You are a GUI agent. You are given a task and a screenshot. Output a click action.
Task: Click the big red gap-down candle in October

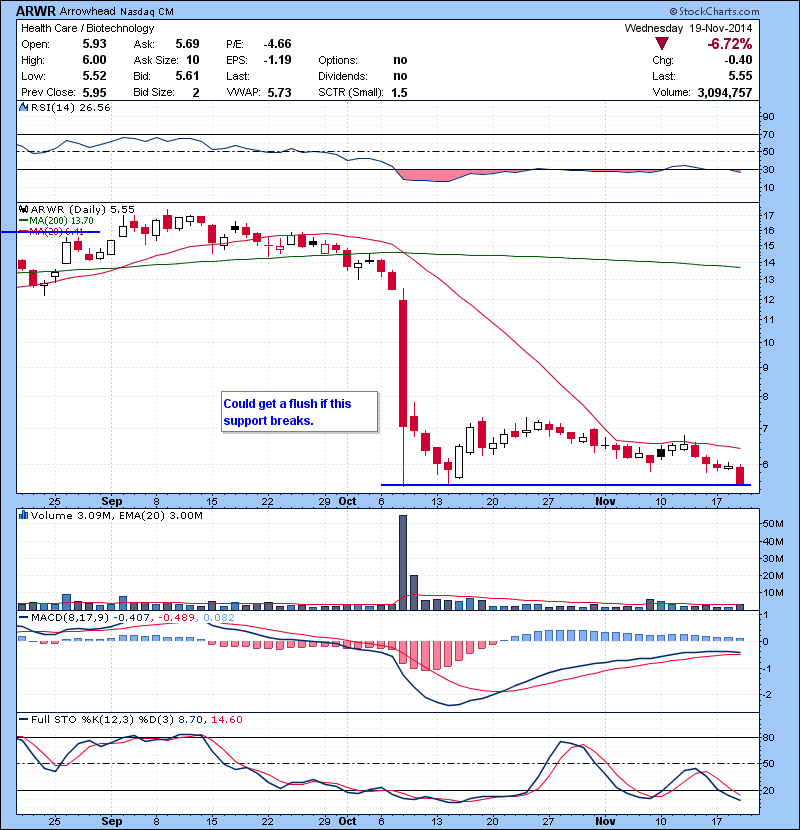(403, 363)
